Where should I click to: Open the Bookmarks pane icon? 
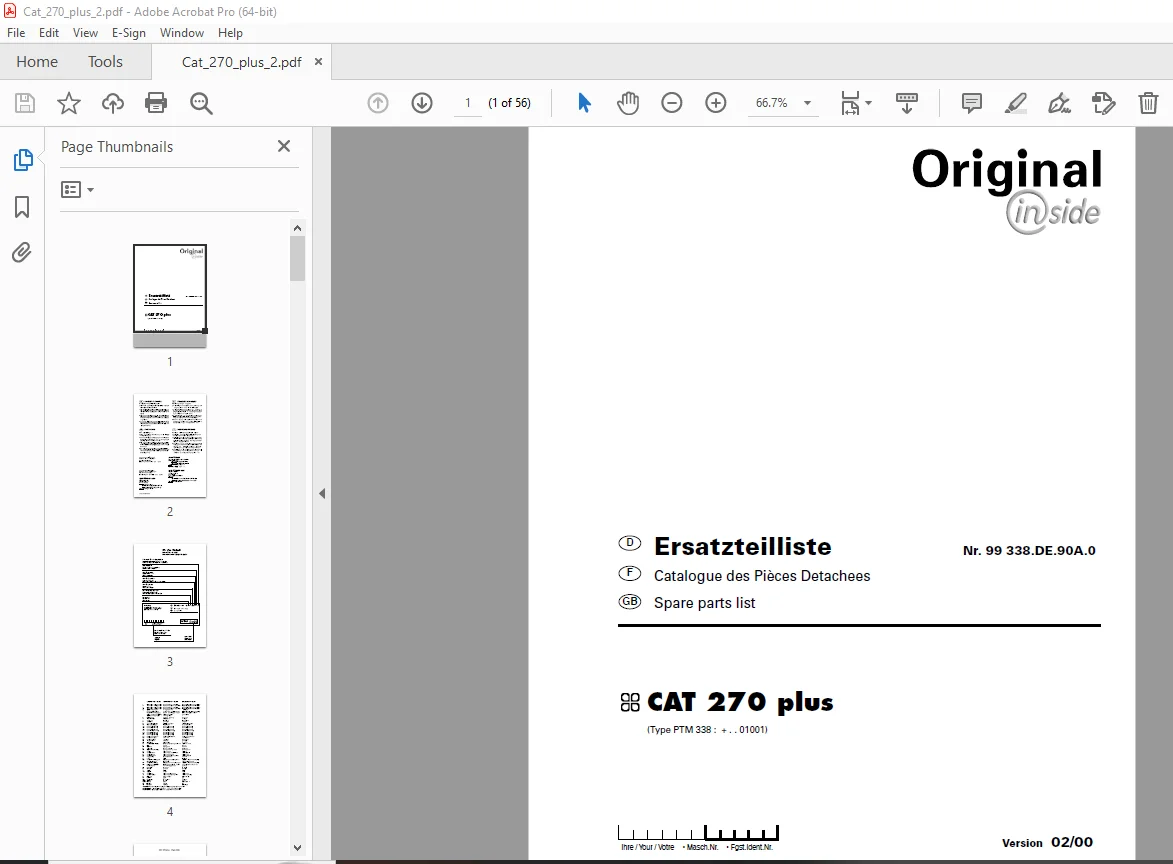click(22, 207)
